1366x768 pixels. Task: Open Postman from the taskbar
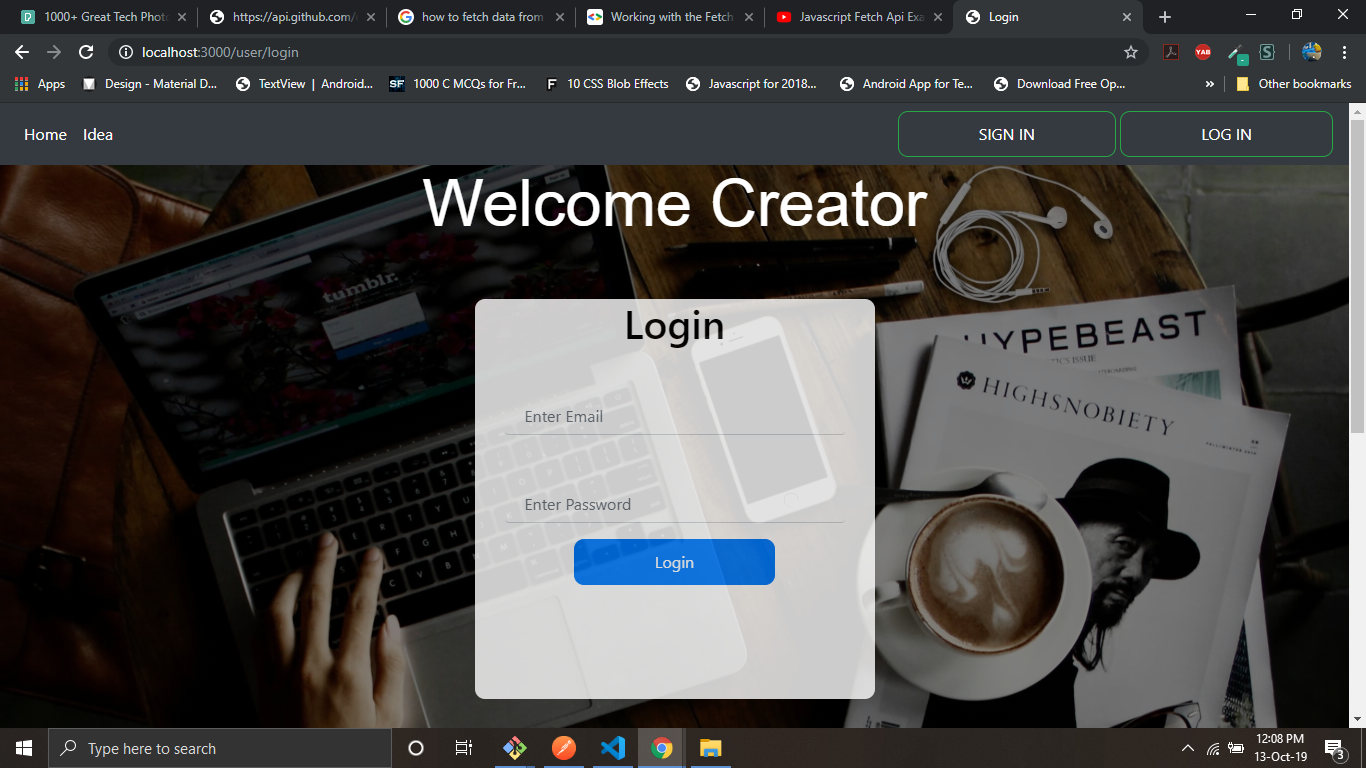click(564, 748)
